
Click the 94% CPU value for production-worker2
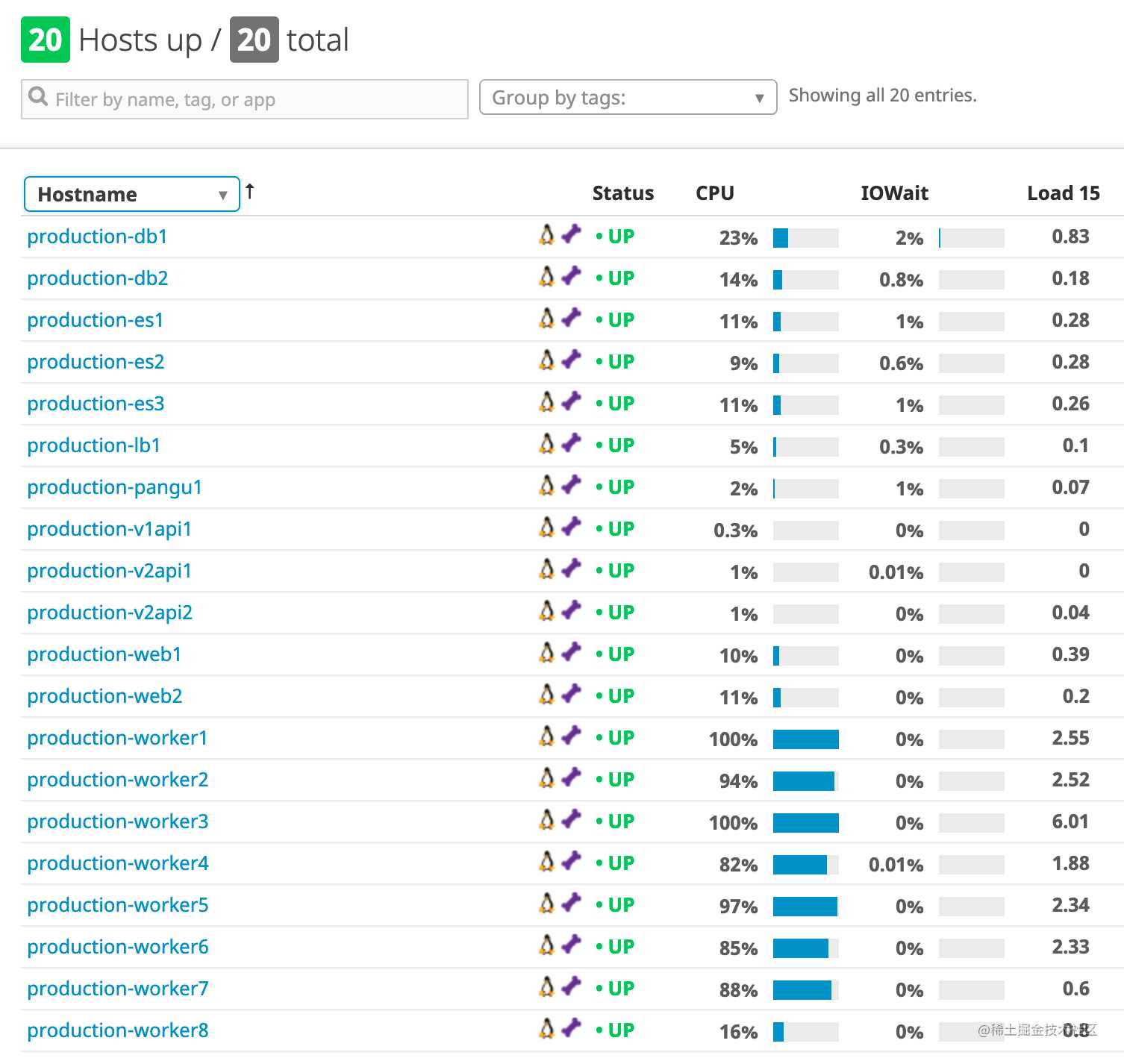point(739,781)
